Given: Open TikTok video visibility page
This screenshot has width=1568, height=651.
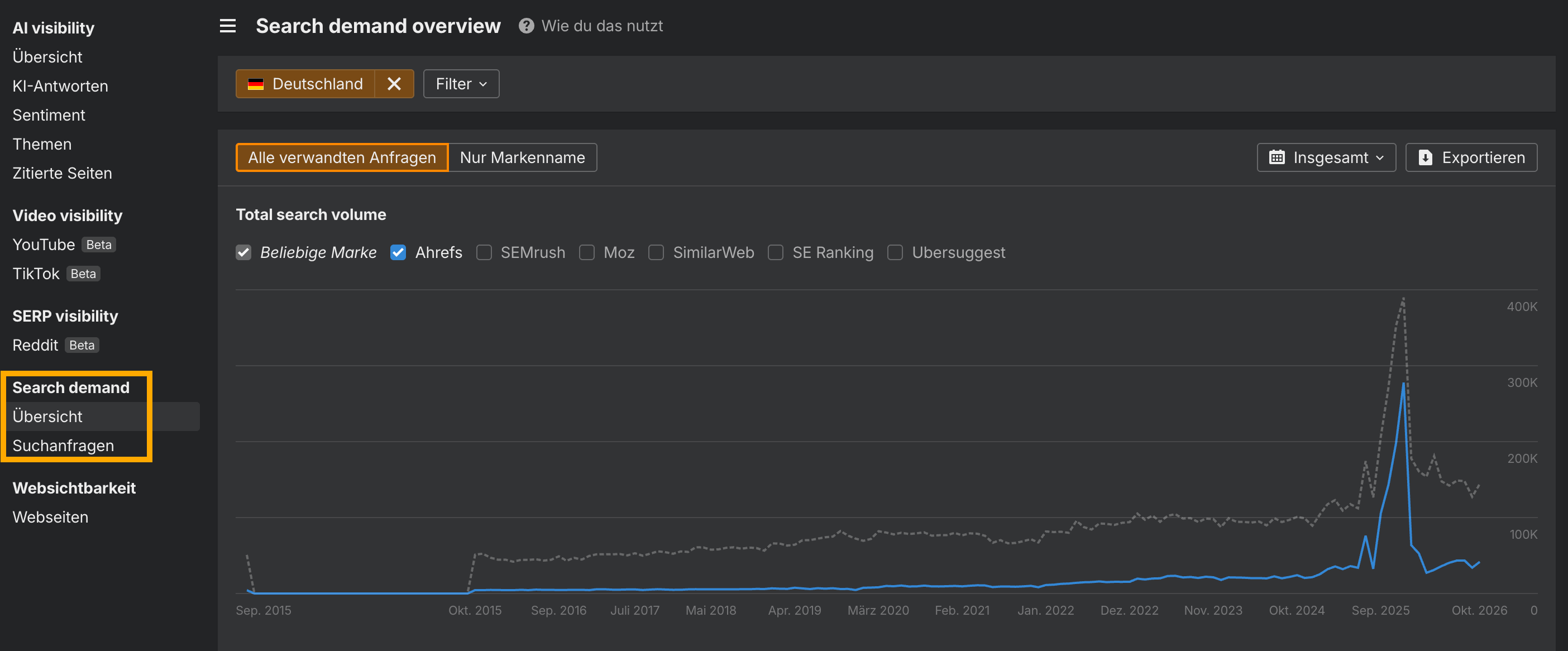Looking at the screenshot, I should point(36,274).
